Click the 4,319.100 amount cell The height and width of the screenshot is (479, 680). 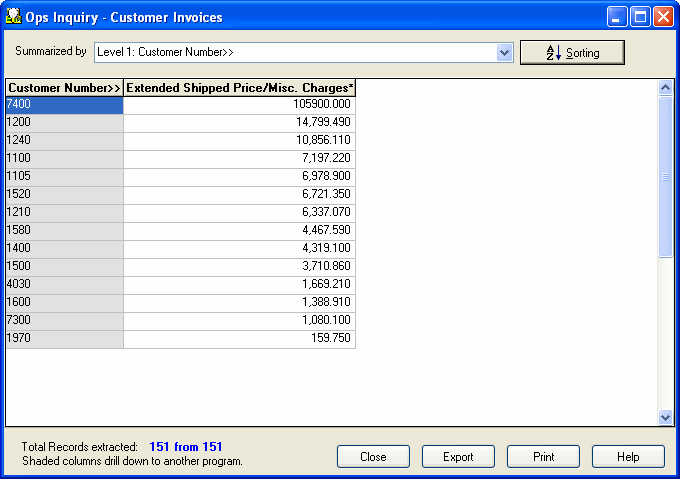240,249
